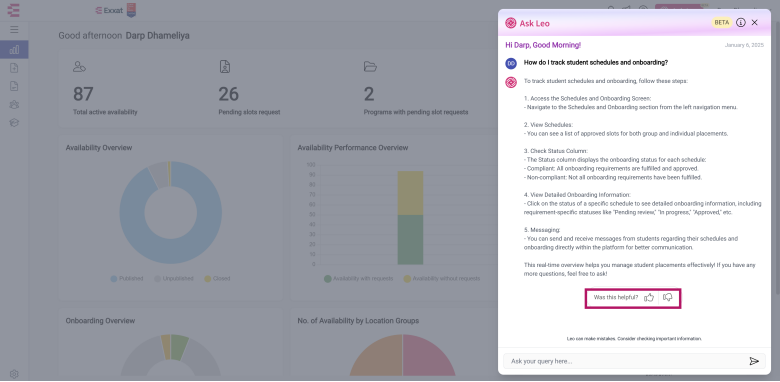780x382 pixels.
Task: Send the query with the paper plane icon
Action: [754, 361]
